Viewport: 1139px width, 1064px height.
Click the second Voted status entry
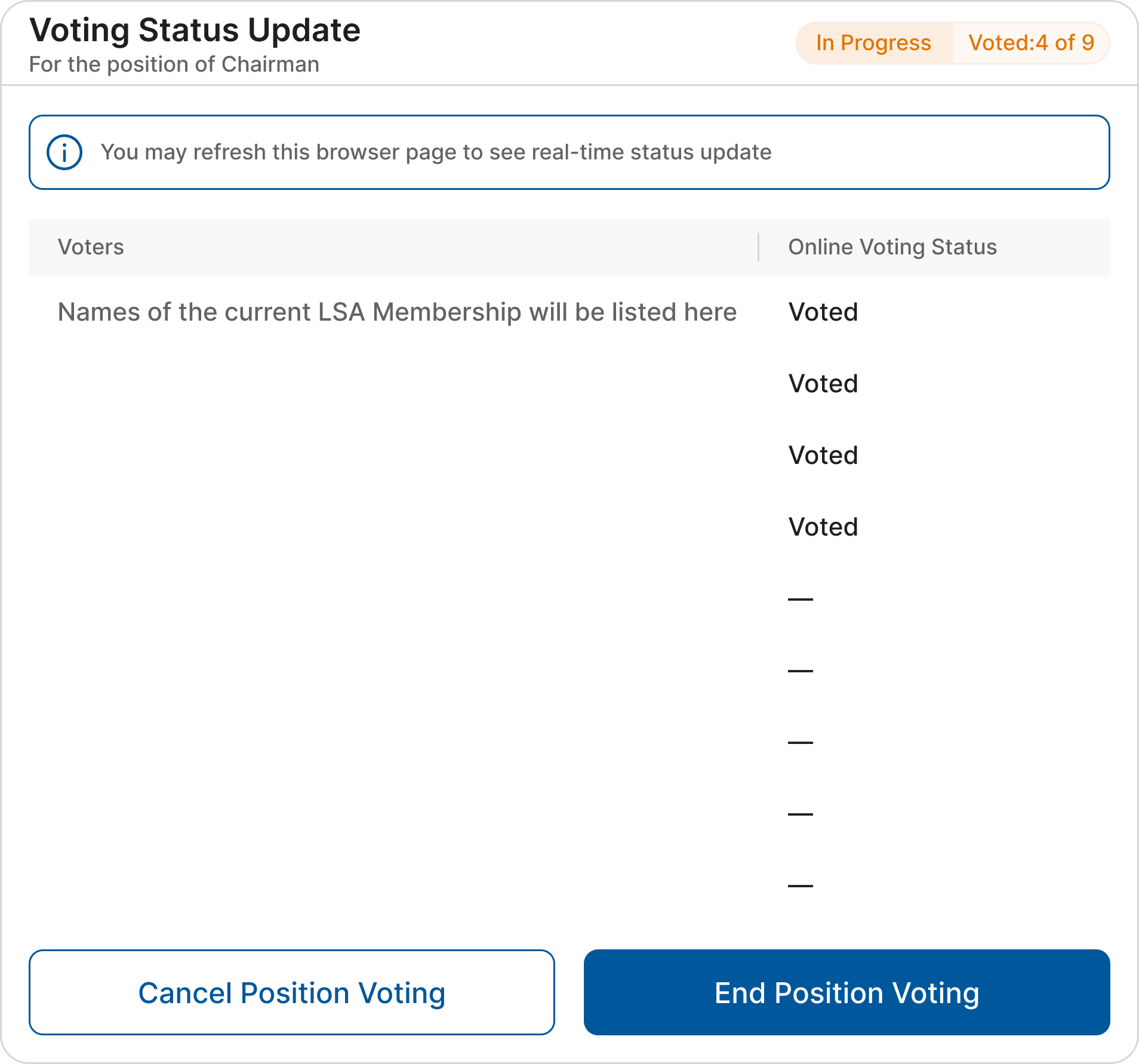point(823,384)
